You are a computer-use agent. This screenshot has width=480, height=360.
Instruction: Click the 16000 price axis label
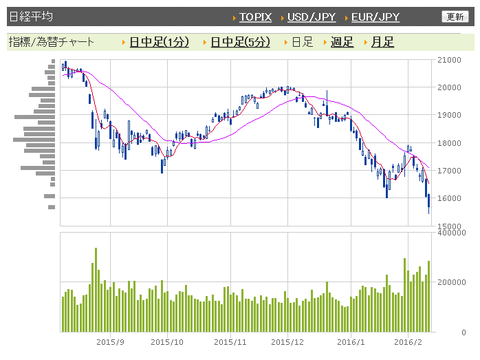449,198
